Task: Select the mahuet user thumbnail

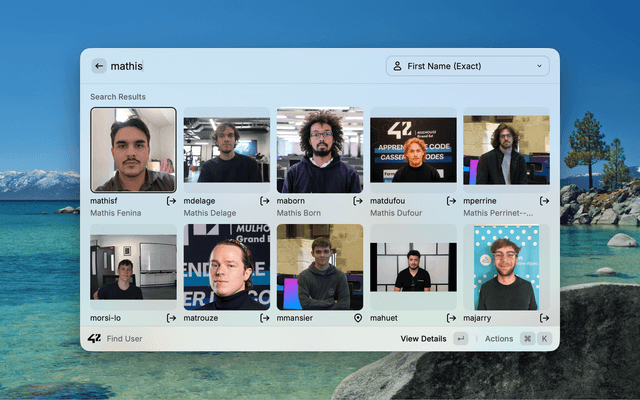Action: click(412, 267)
